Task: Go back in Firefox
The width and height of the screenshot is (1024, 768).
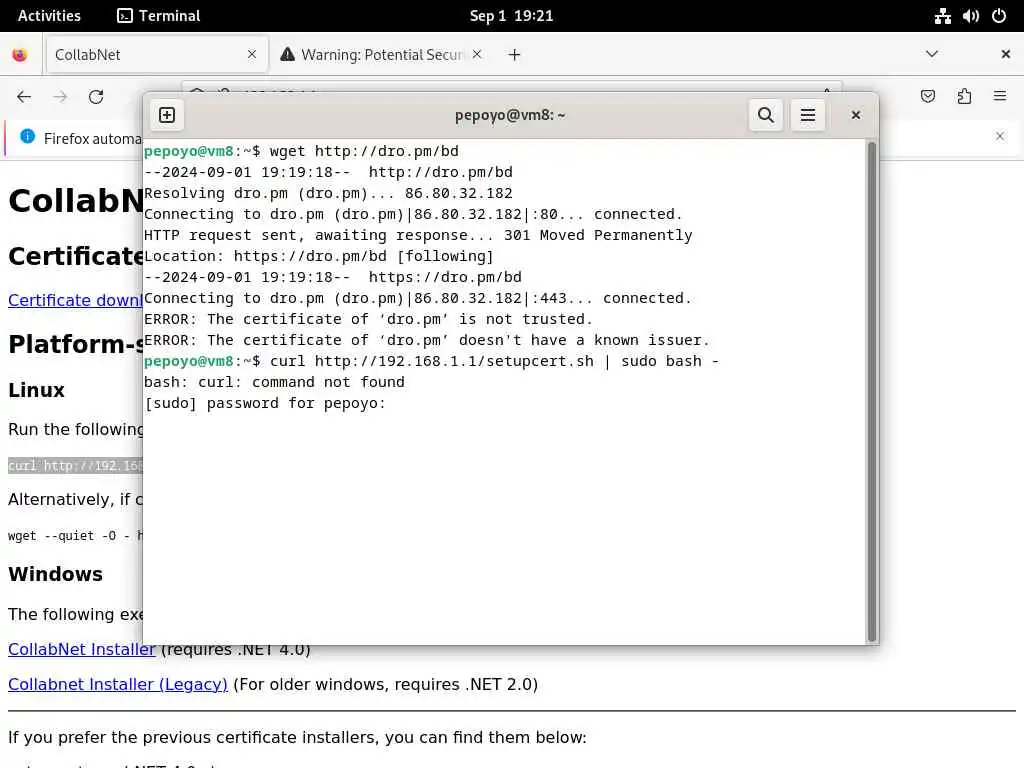Action: pos(24,97)
